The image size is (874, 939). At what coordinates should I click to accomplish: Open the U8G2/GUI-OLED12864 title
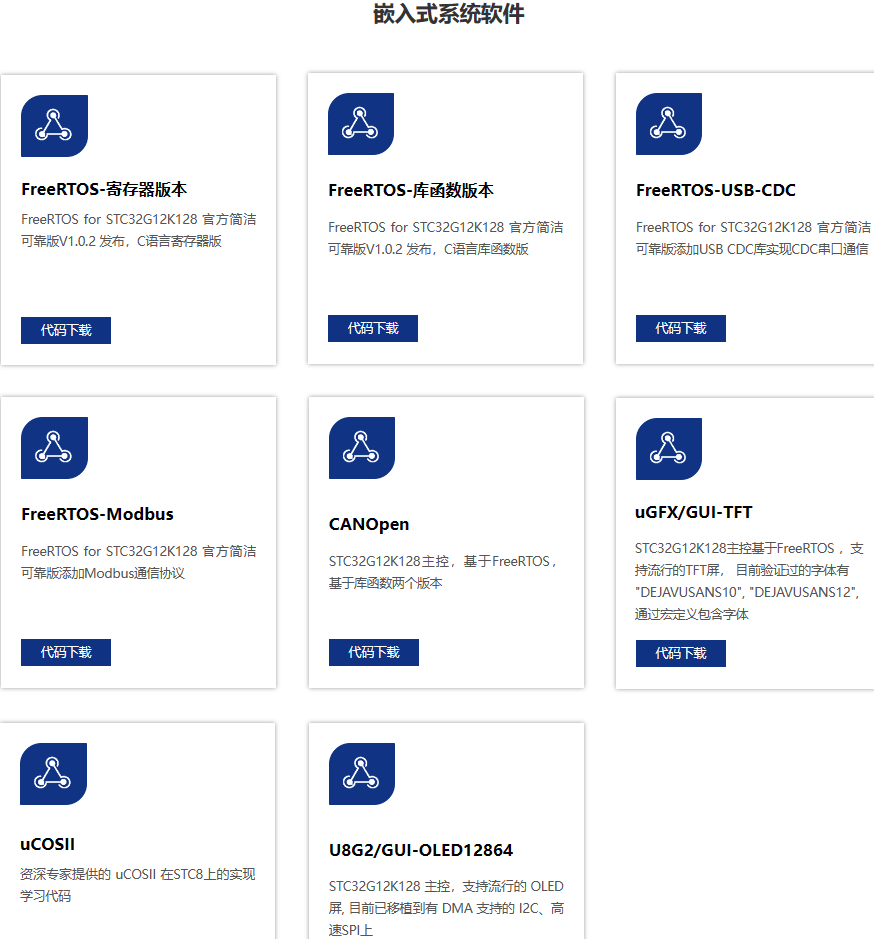click(421, 850)
